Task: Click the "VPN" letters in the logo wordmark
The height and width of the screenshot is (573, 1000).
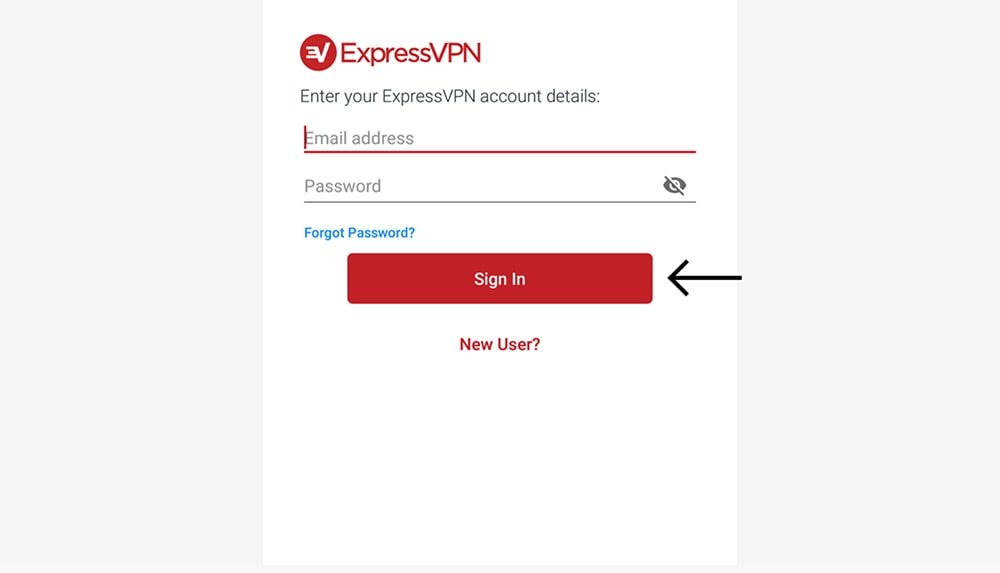Action: (456, 53)
